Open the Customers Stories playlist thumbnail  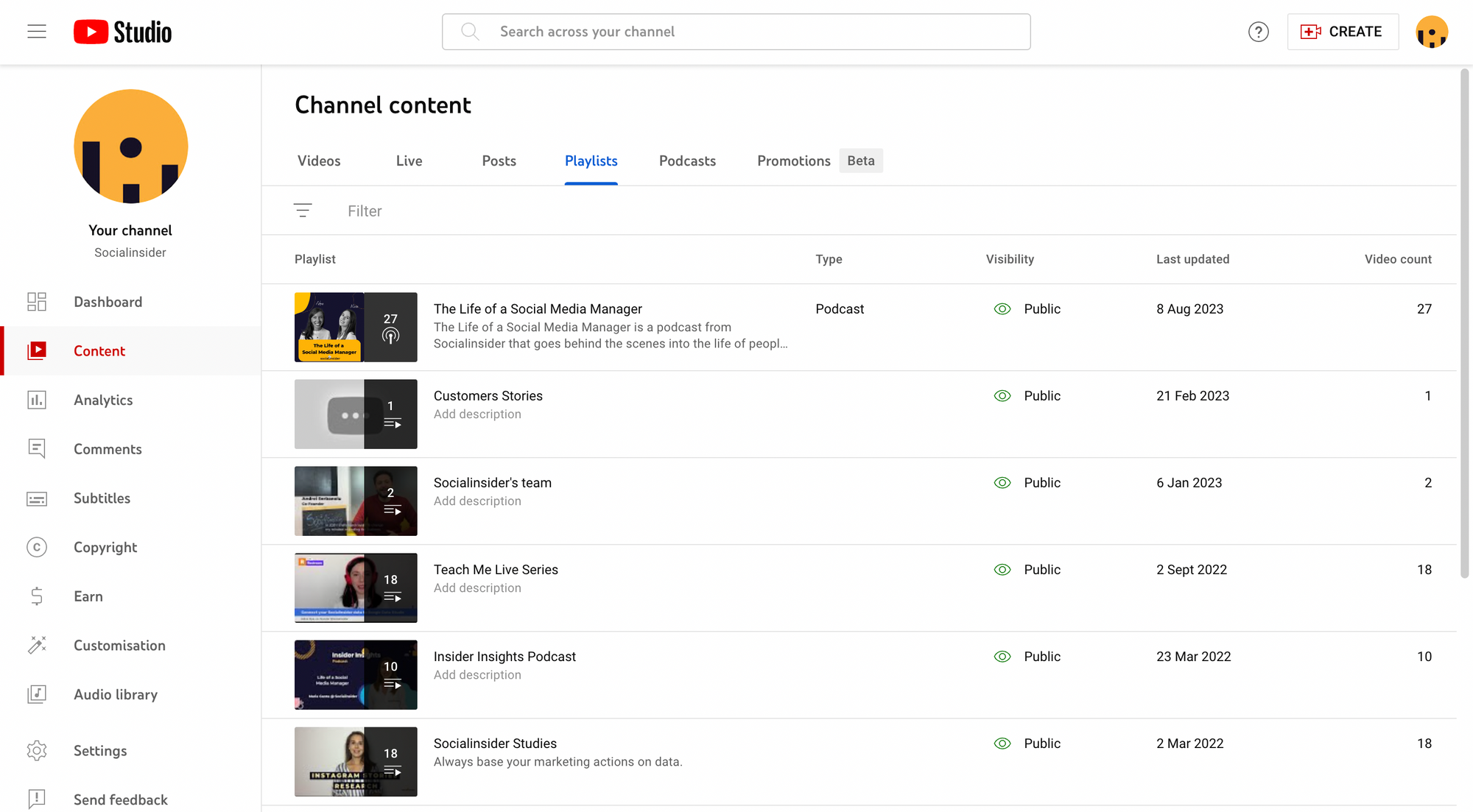coord(356,414)
